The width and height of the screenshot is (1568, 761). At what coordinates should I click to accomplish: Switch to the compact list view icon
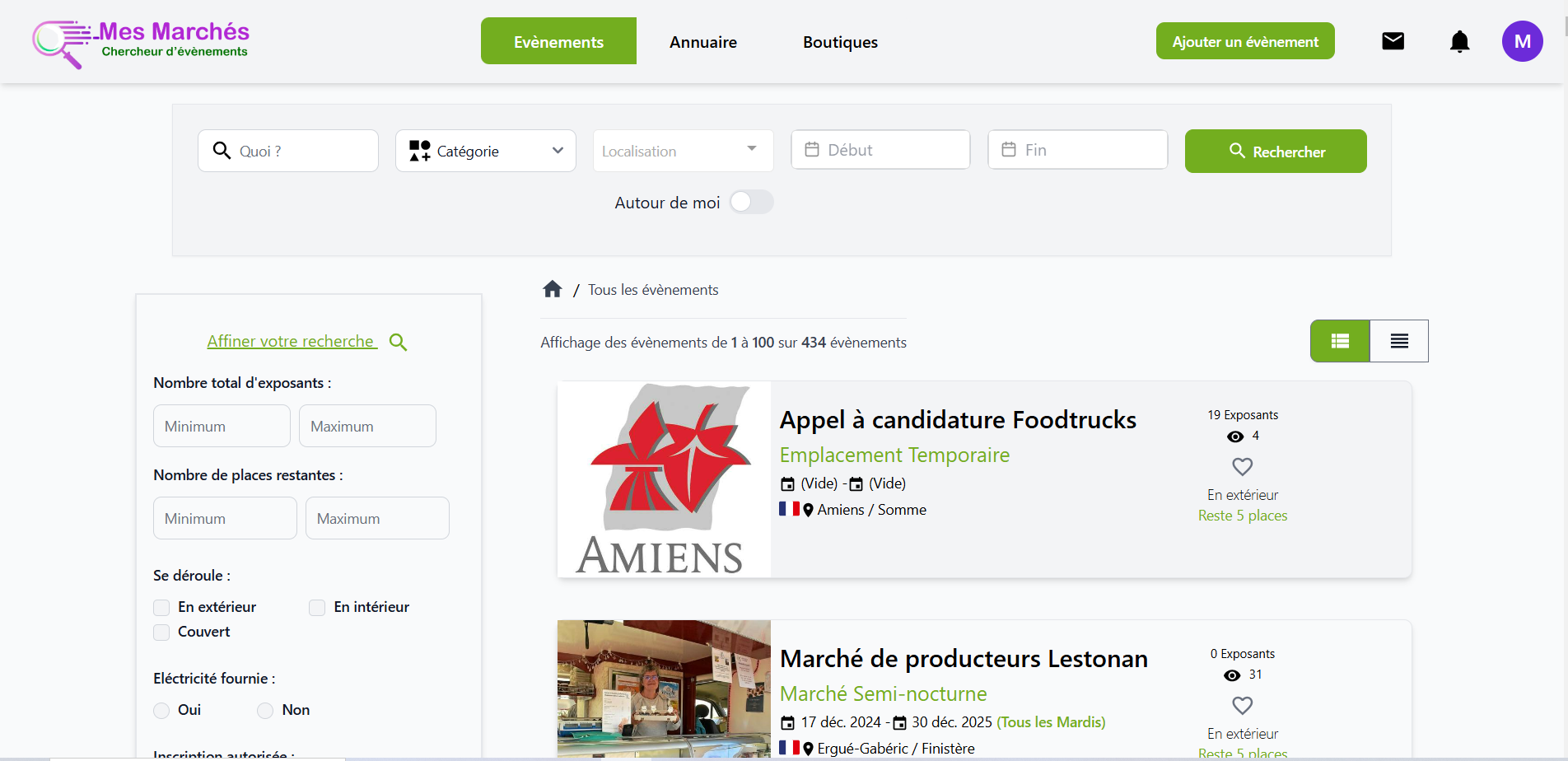coord(1398,340)
